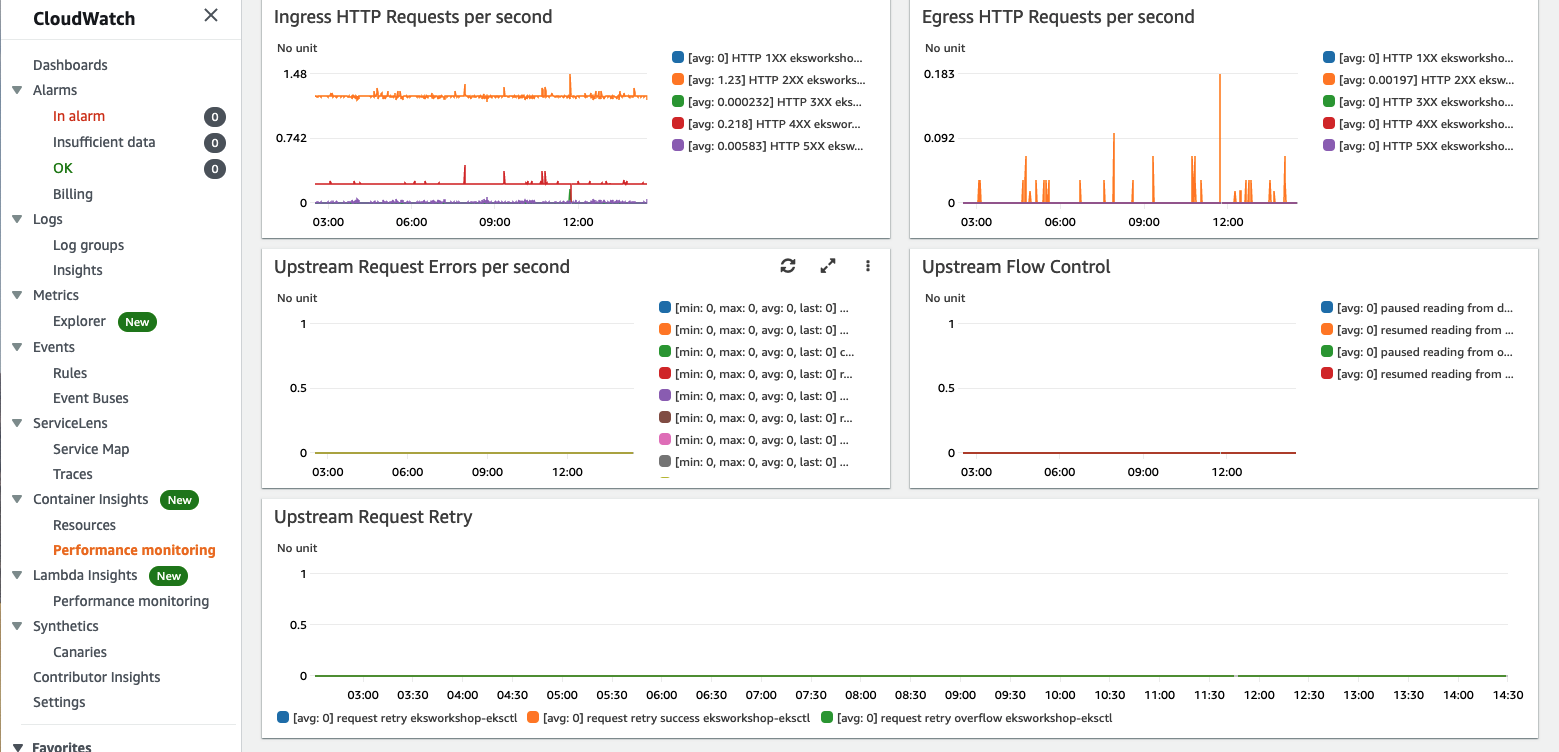Toggle Ingress HTTP 3XX green legend swatch
This screenshot has height=752, width=1559.
[679, 102]
